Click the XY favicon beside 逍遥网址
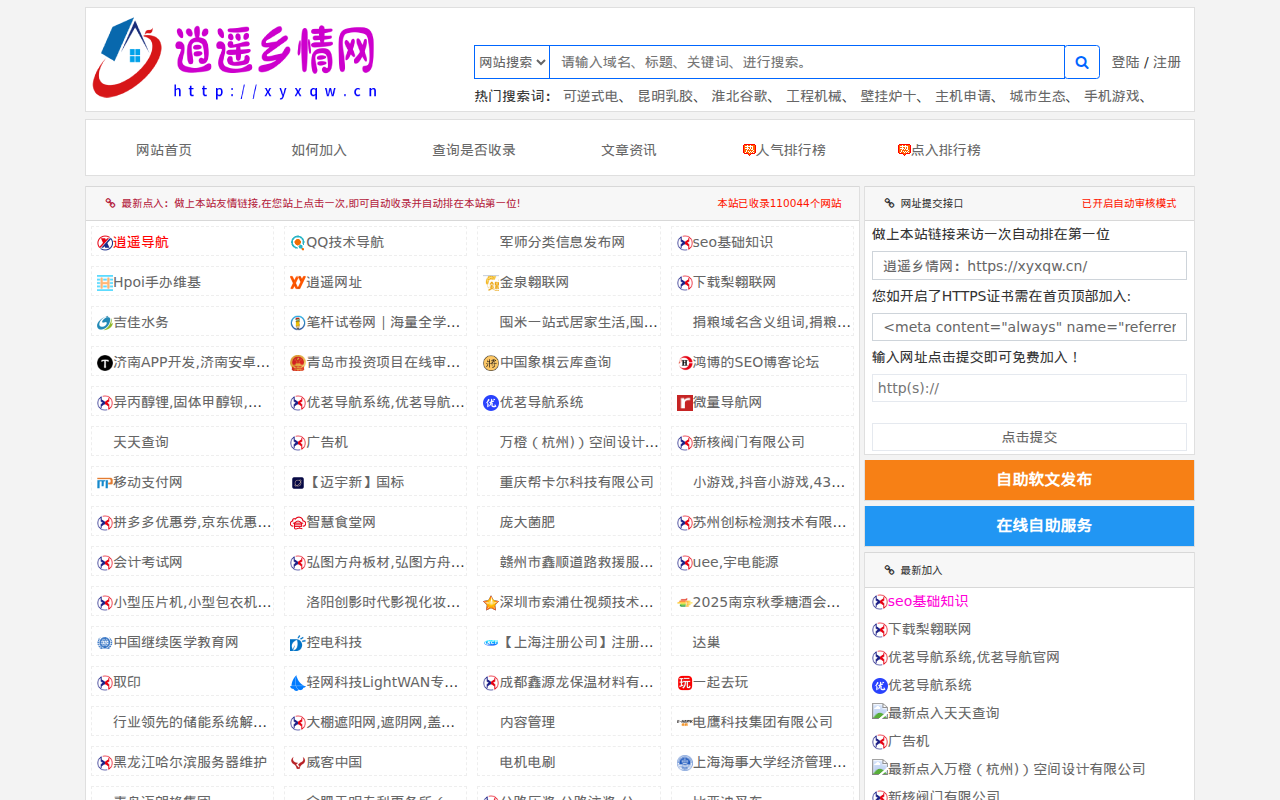The image size is (1280, 800). 298,281
